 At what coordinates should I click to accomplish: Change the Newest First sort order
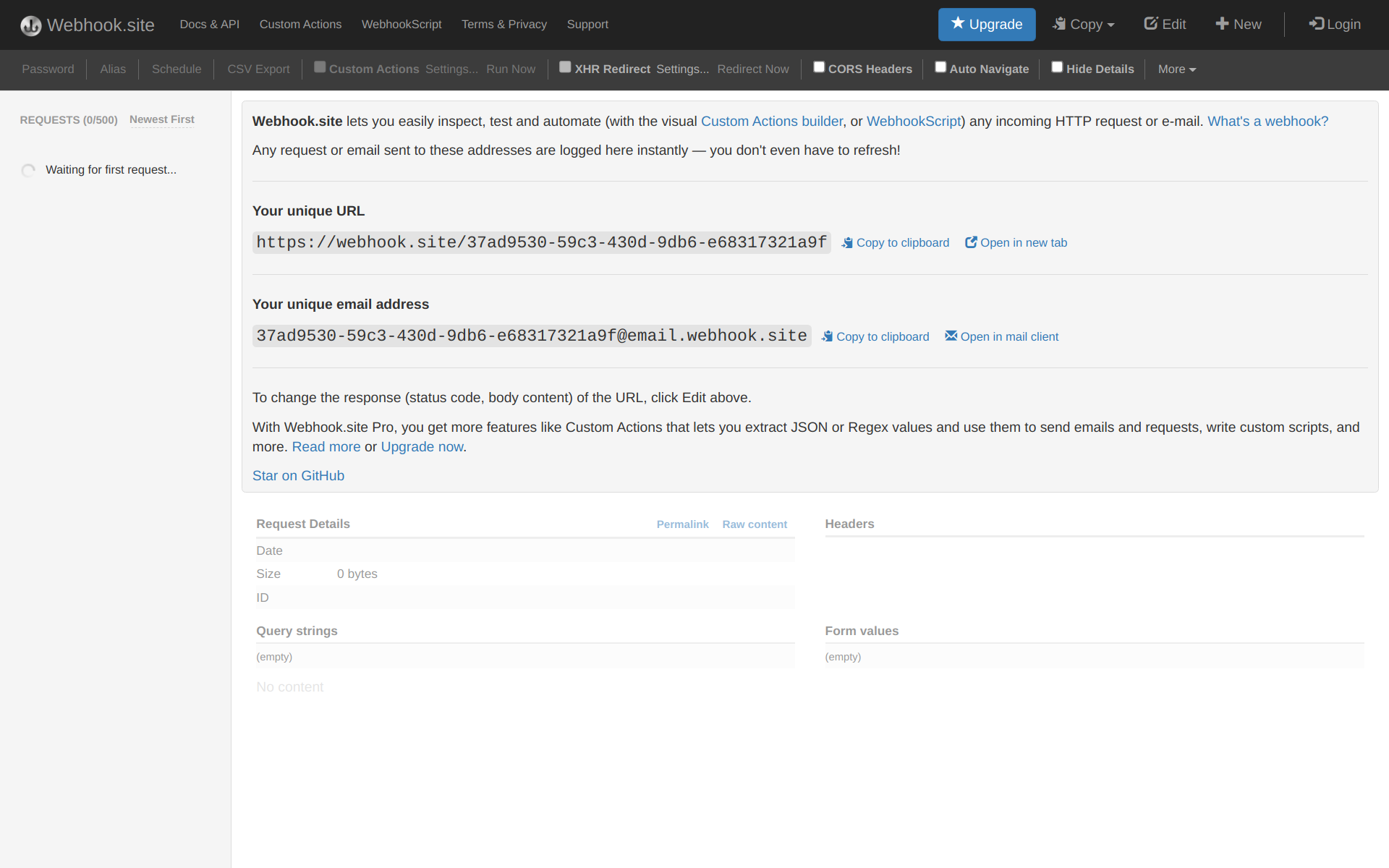click(162, 119)
